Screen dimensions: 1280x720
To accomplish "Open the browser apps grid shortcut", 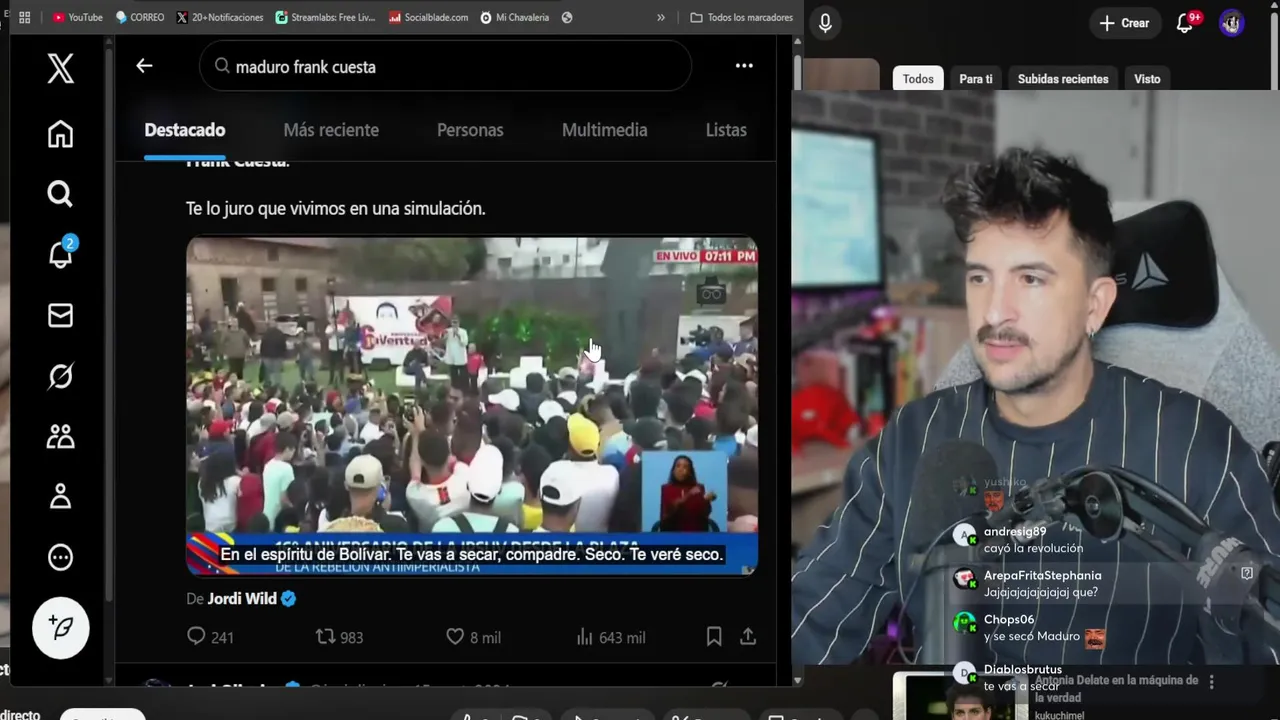I will click(25, 17).
